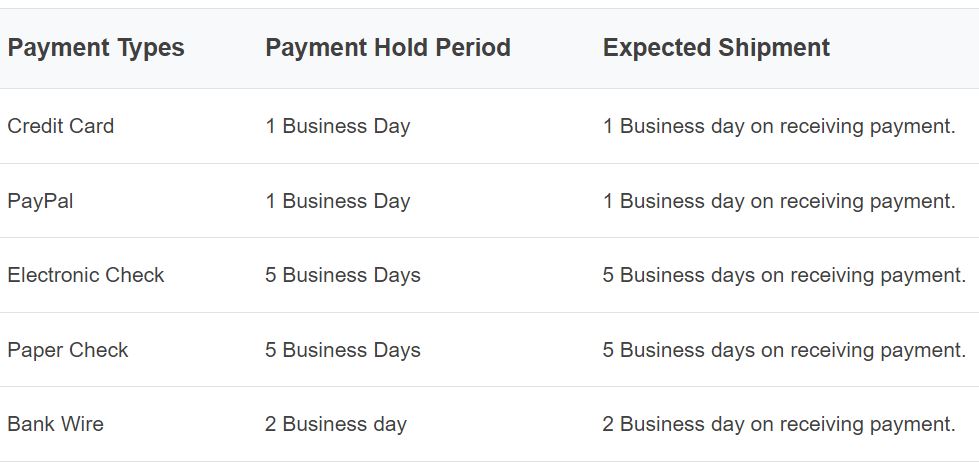Click the Payment Hold Period column header

[x=388, y=48]
